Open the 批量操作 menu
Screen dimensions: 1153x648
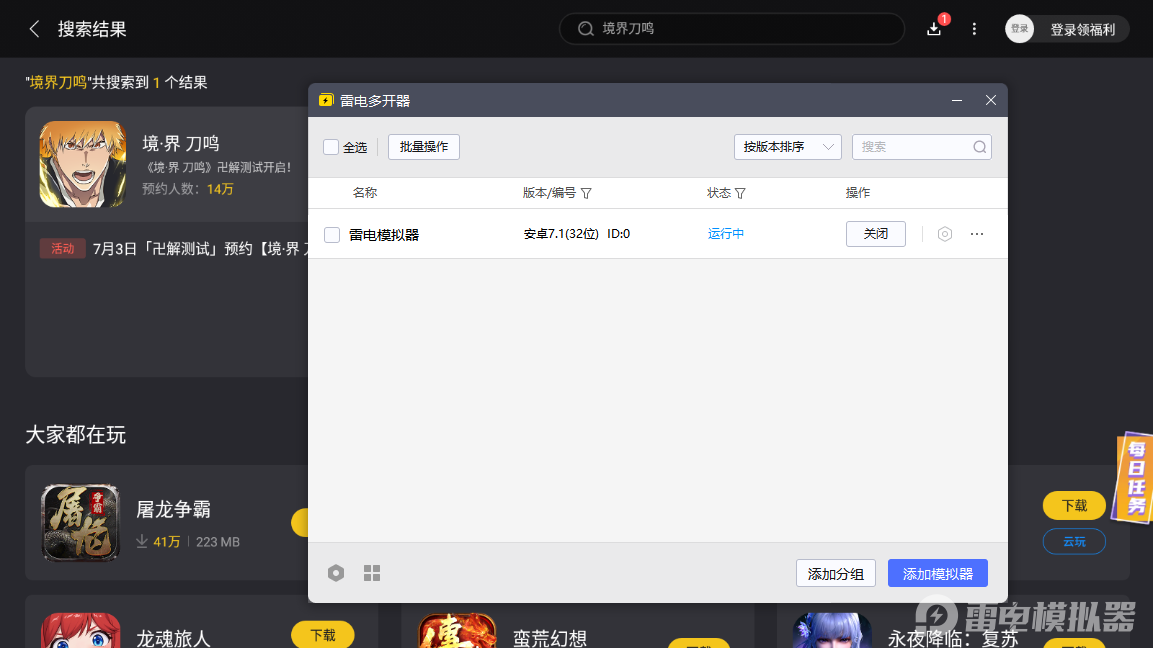point(423,146)
